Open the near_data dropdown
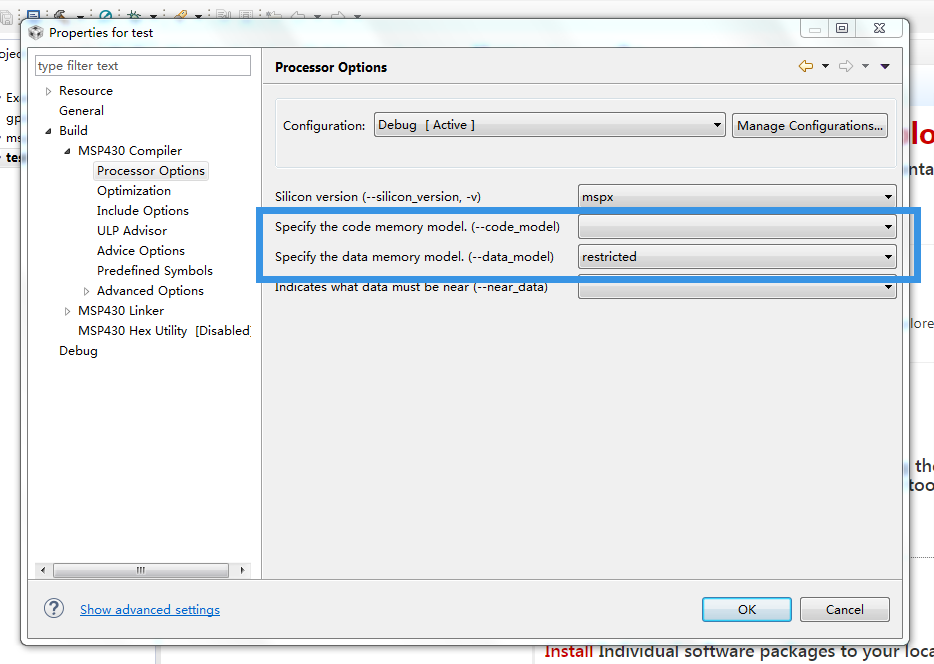The height and width of the screenshot is (664, 934). point(737,288)
